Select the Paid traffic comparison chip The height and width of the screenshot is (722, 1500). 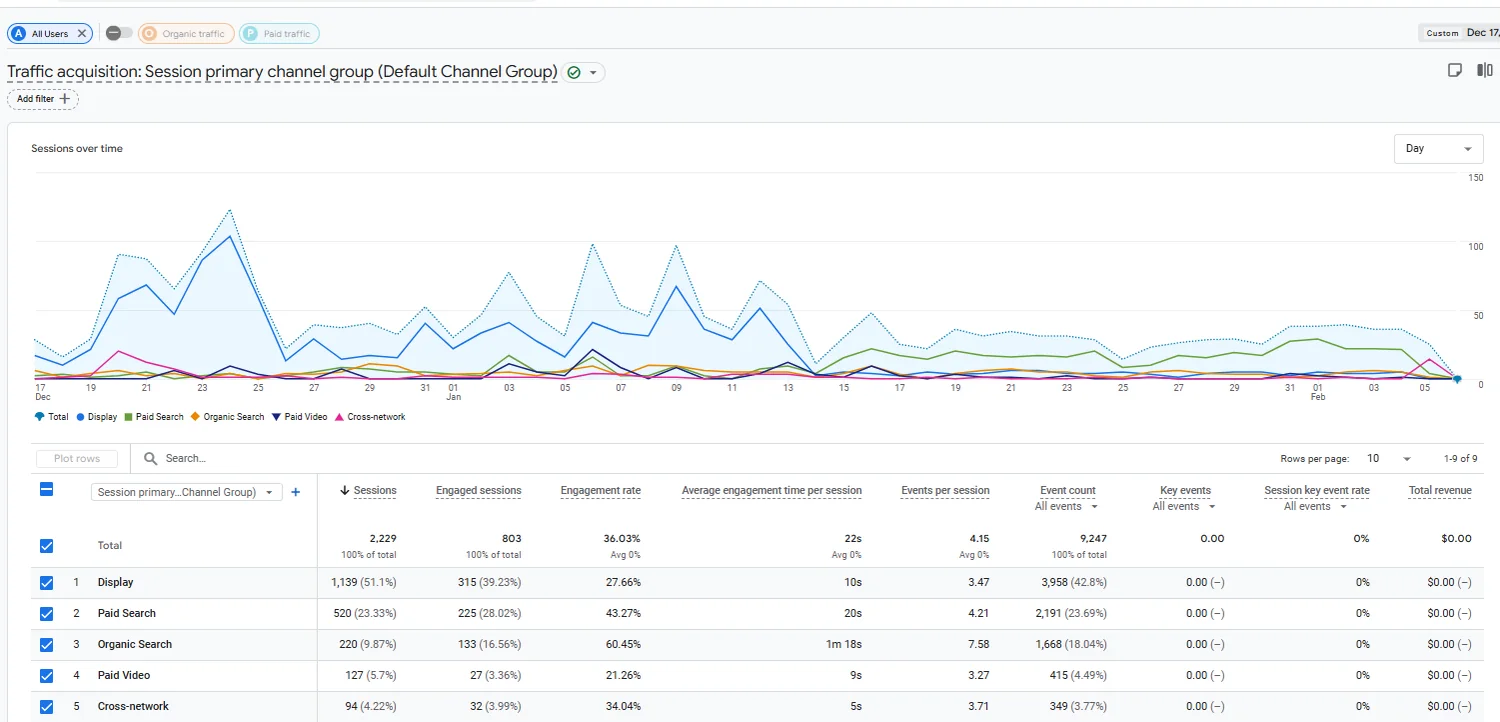[x=279, y=34]
